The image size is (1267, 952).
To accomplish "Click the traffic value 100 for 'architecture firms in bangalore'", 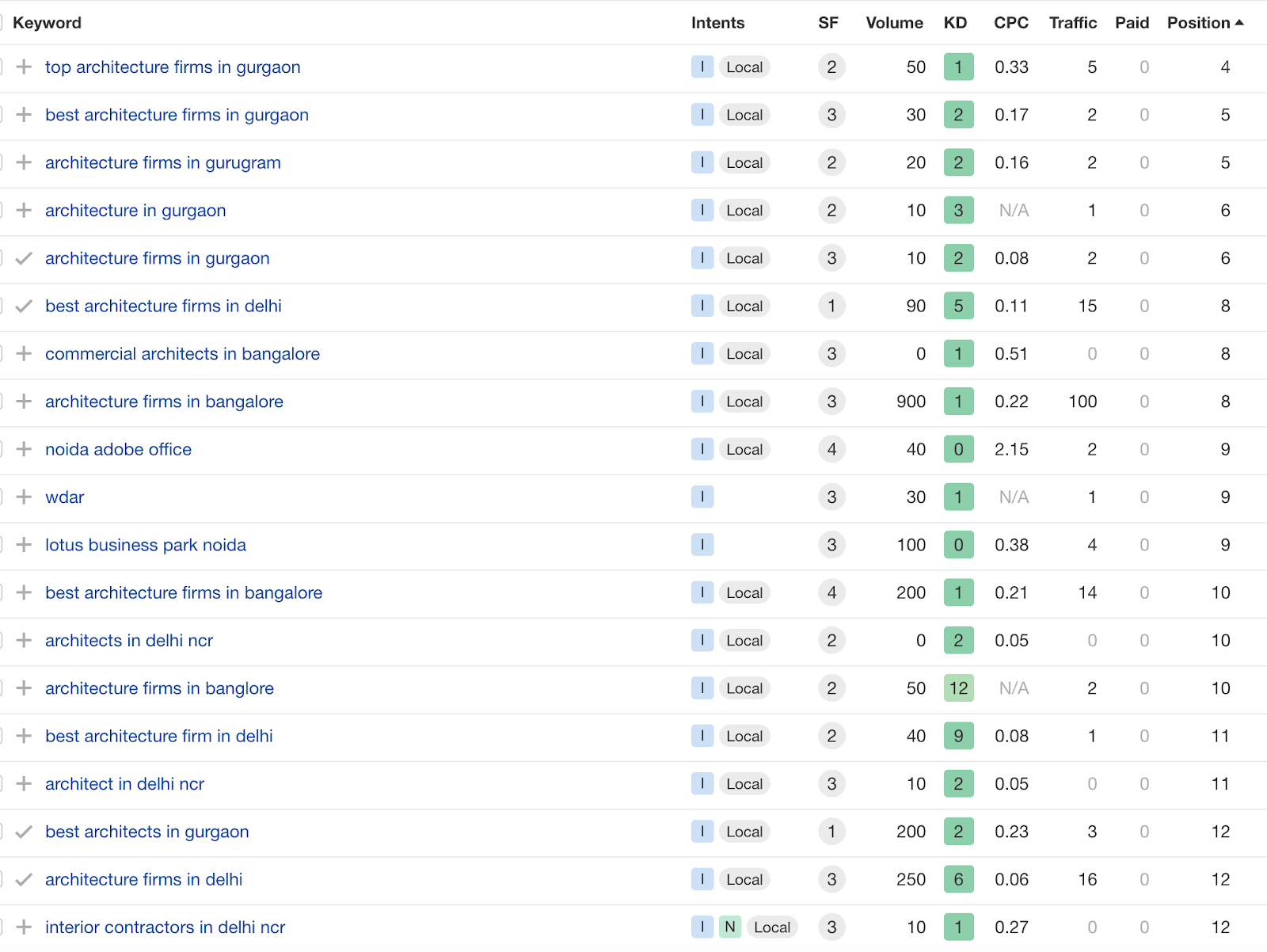I will 1082,402.
